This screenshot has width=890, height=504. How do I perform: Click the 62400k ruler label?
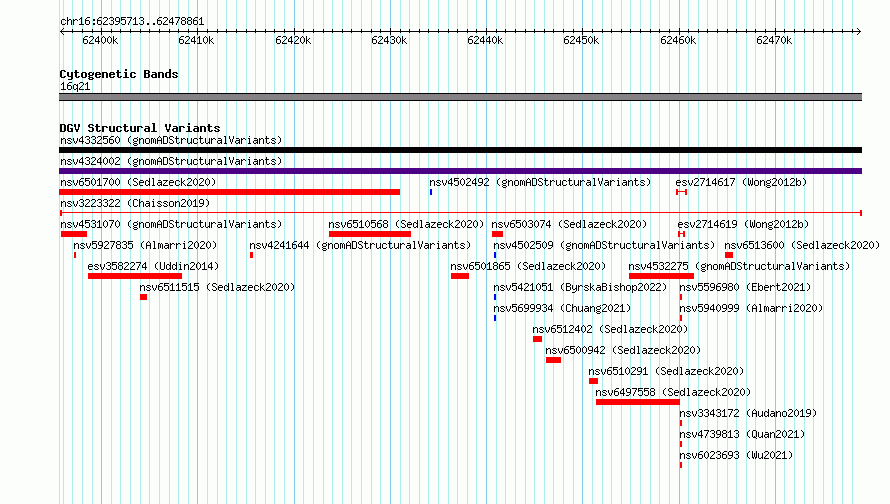(x=100, y=40)
